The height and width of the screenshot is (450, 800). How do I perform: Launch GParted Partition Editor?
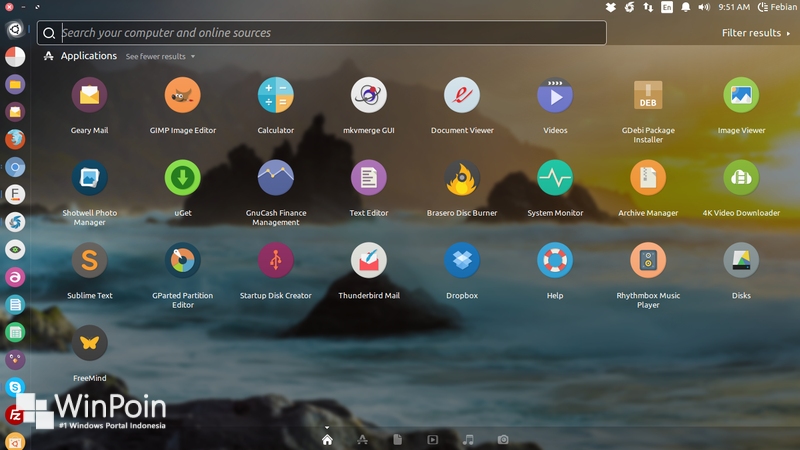[x=183, y=261]
